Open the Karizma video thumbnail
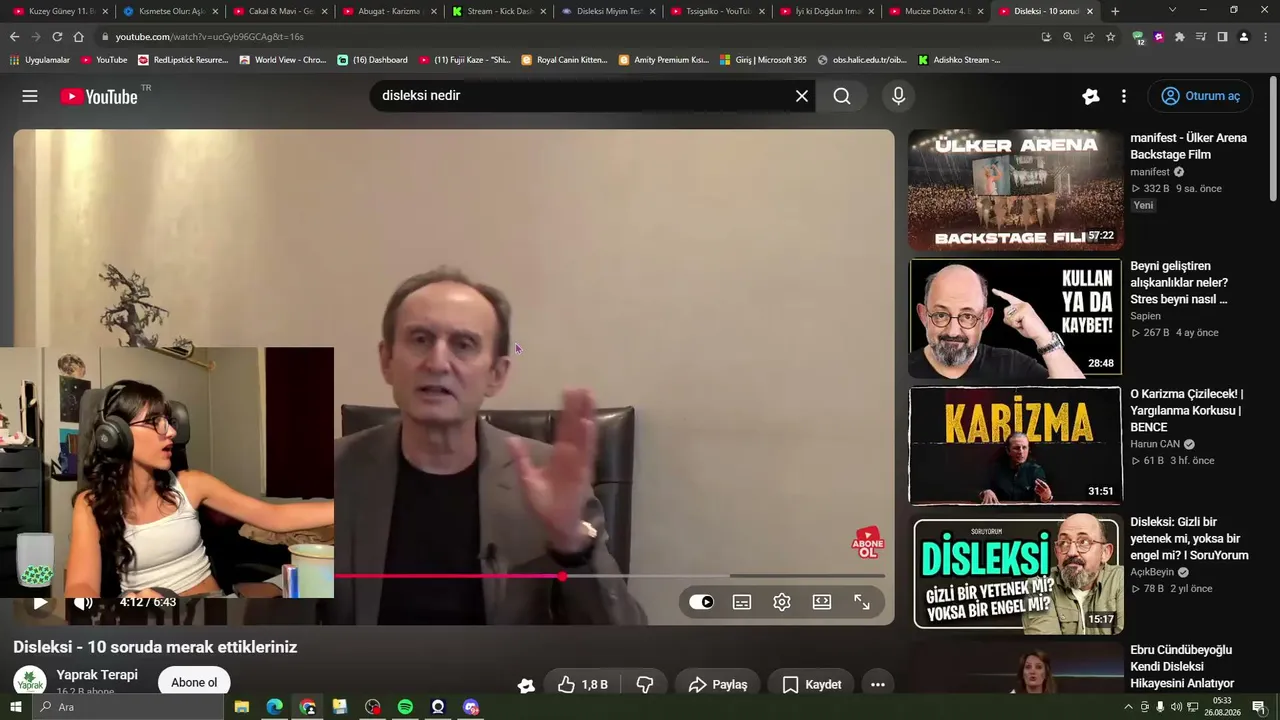1280x720 pixels. click(1015, 446)
